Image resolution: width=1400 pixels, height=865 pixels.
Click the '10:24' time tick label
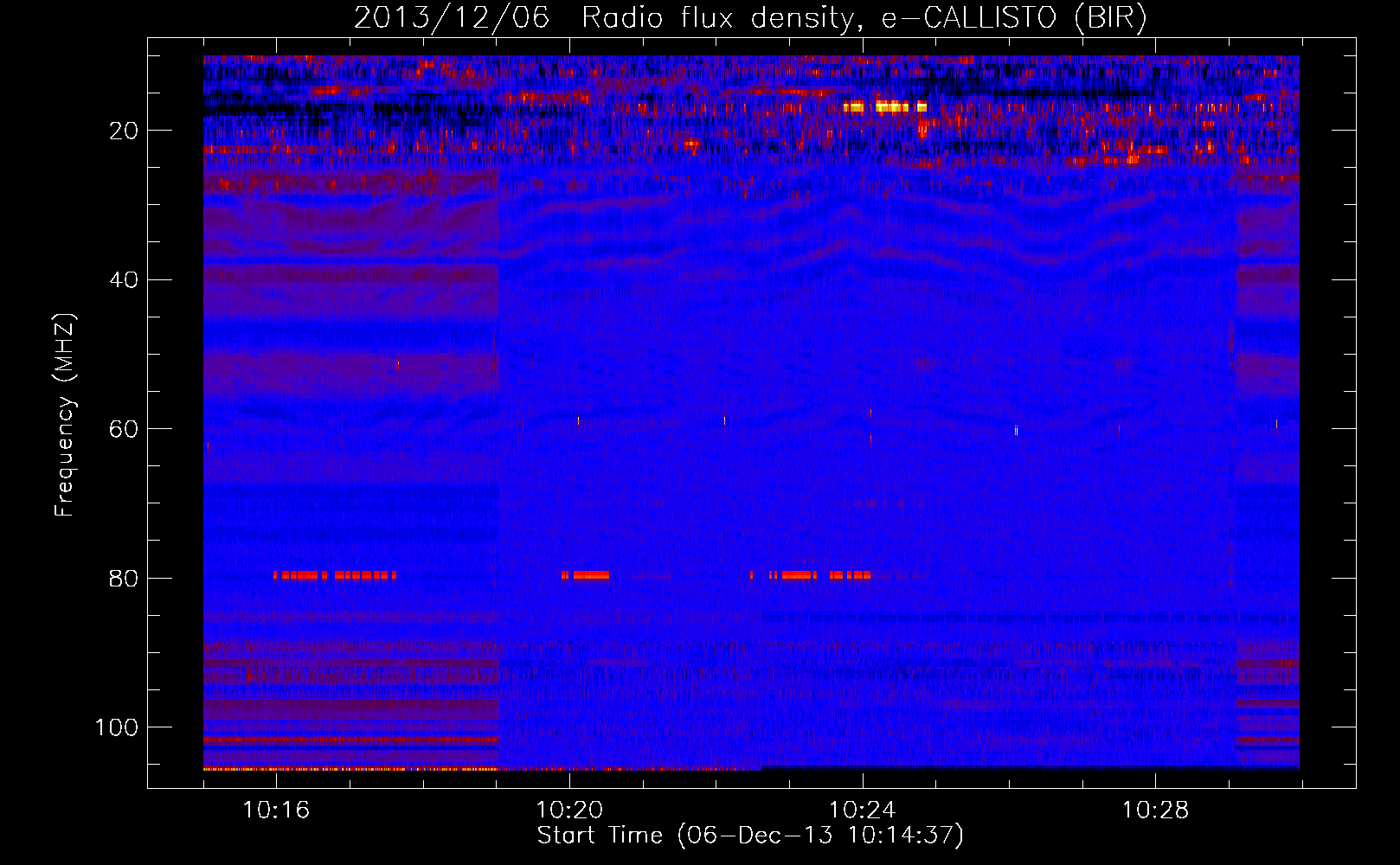tap(863, 810)
